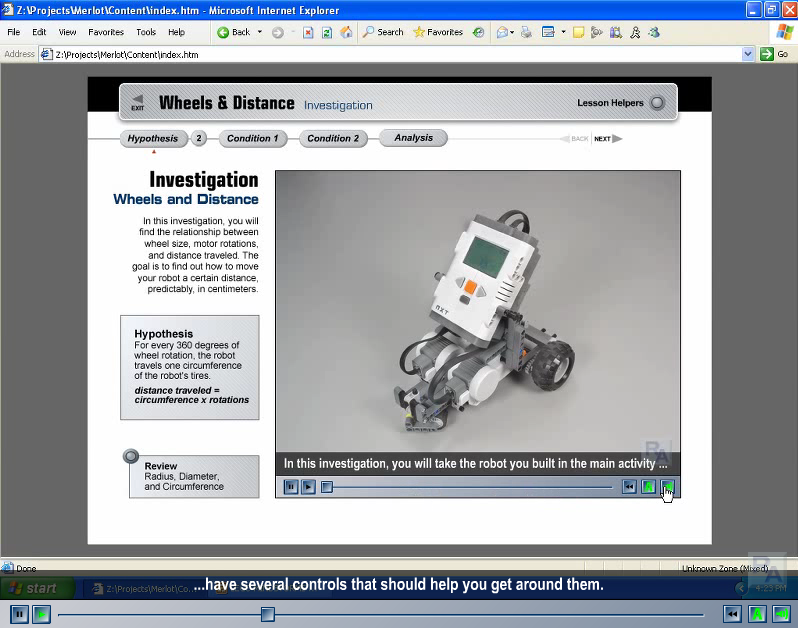Click the grey Forward arrow button
Image resolution: width=798 pixels, height=628 pixels.
click(x=277, y=33)
